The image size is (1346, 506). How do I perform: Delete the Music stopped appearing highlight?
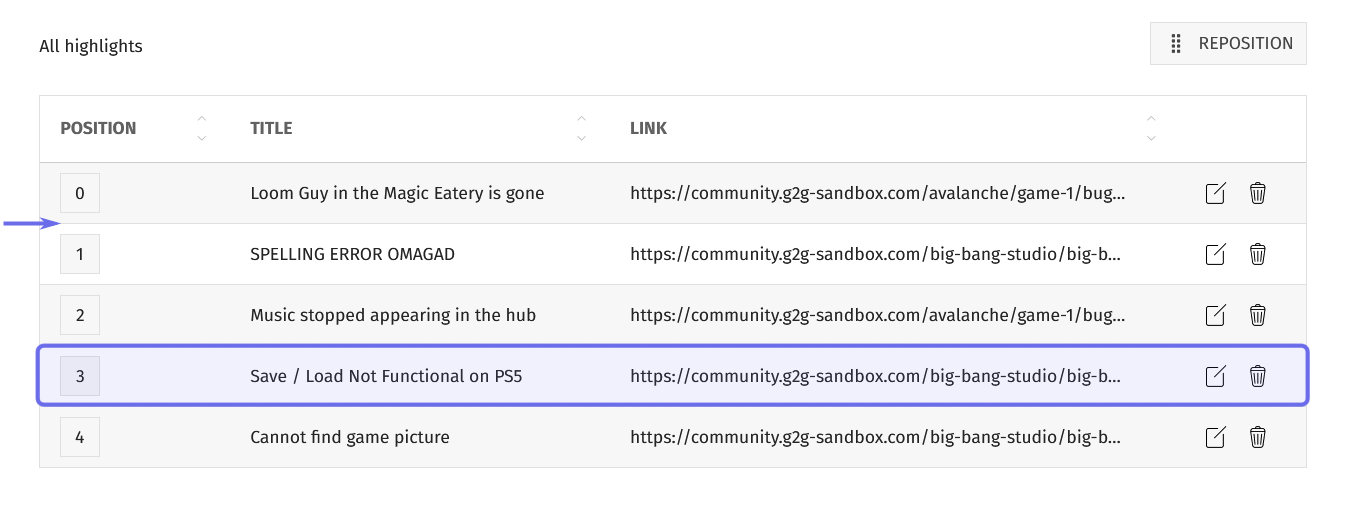1258,315
